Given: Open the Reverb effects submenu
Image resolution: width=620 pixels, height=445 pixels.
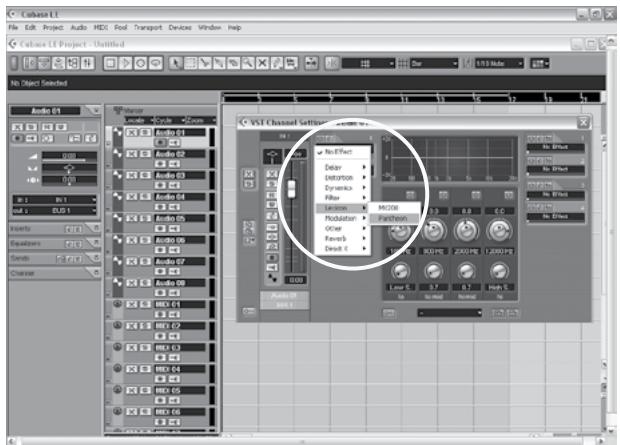Looking at the screenshot, I should pyautogui.click(x=342, y=239).
